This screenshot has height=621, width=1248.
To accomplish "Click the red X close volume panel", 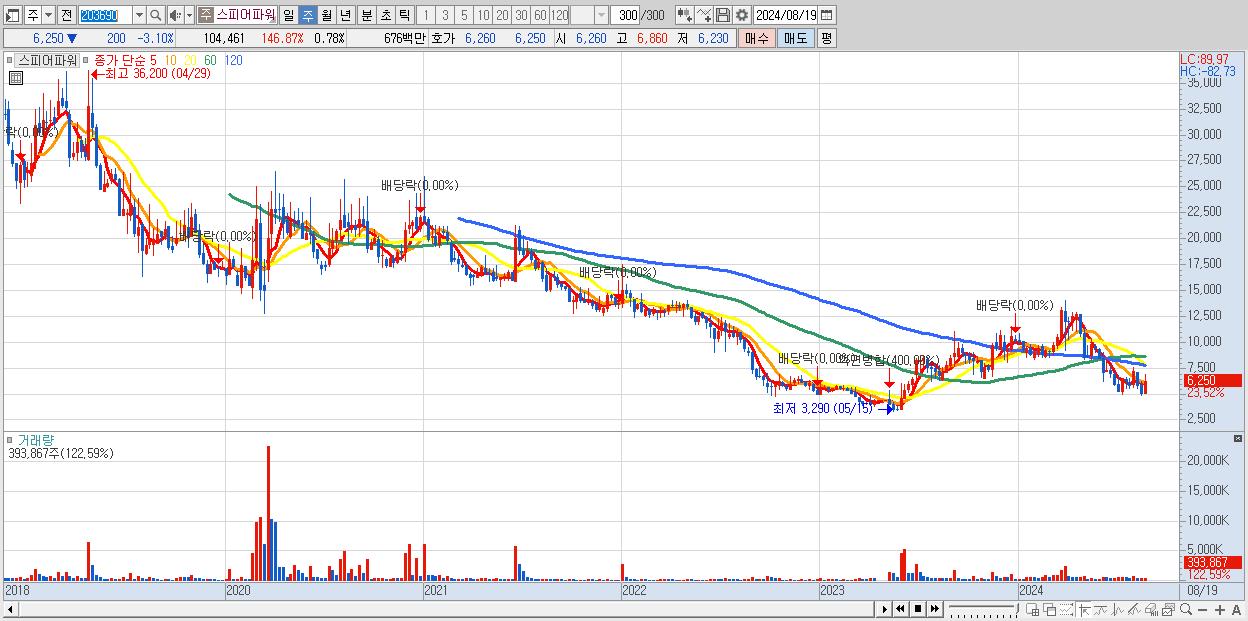I will click(1240, 439).
